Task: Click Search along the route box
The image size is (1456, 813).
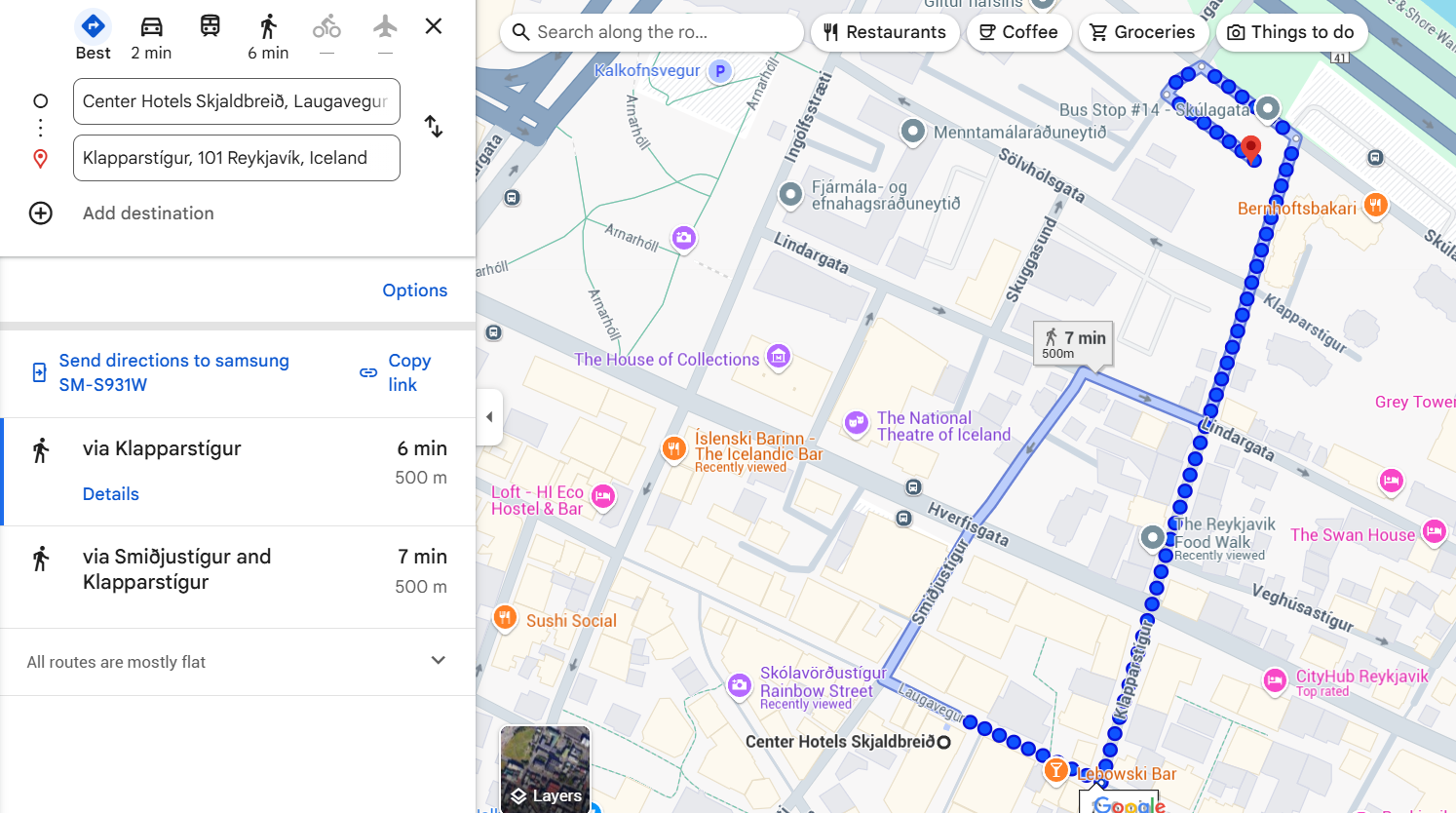Action: coord(652,32)
